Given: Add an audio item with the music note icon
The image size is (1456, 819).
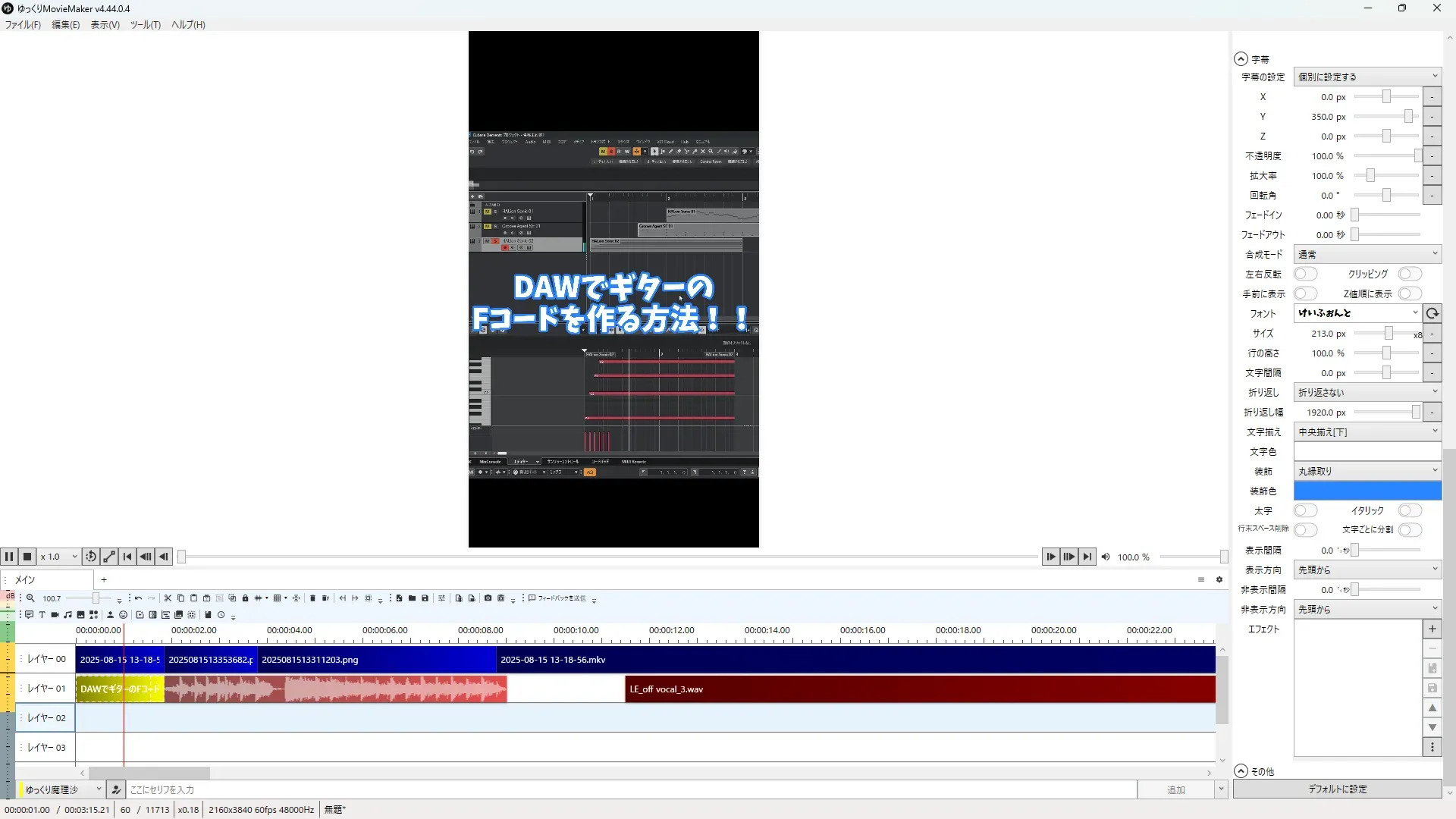Looking at the screenshot, I should 67,615.
